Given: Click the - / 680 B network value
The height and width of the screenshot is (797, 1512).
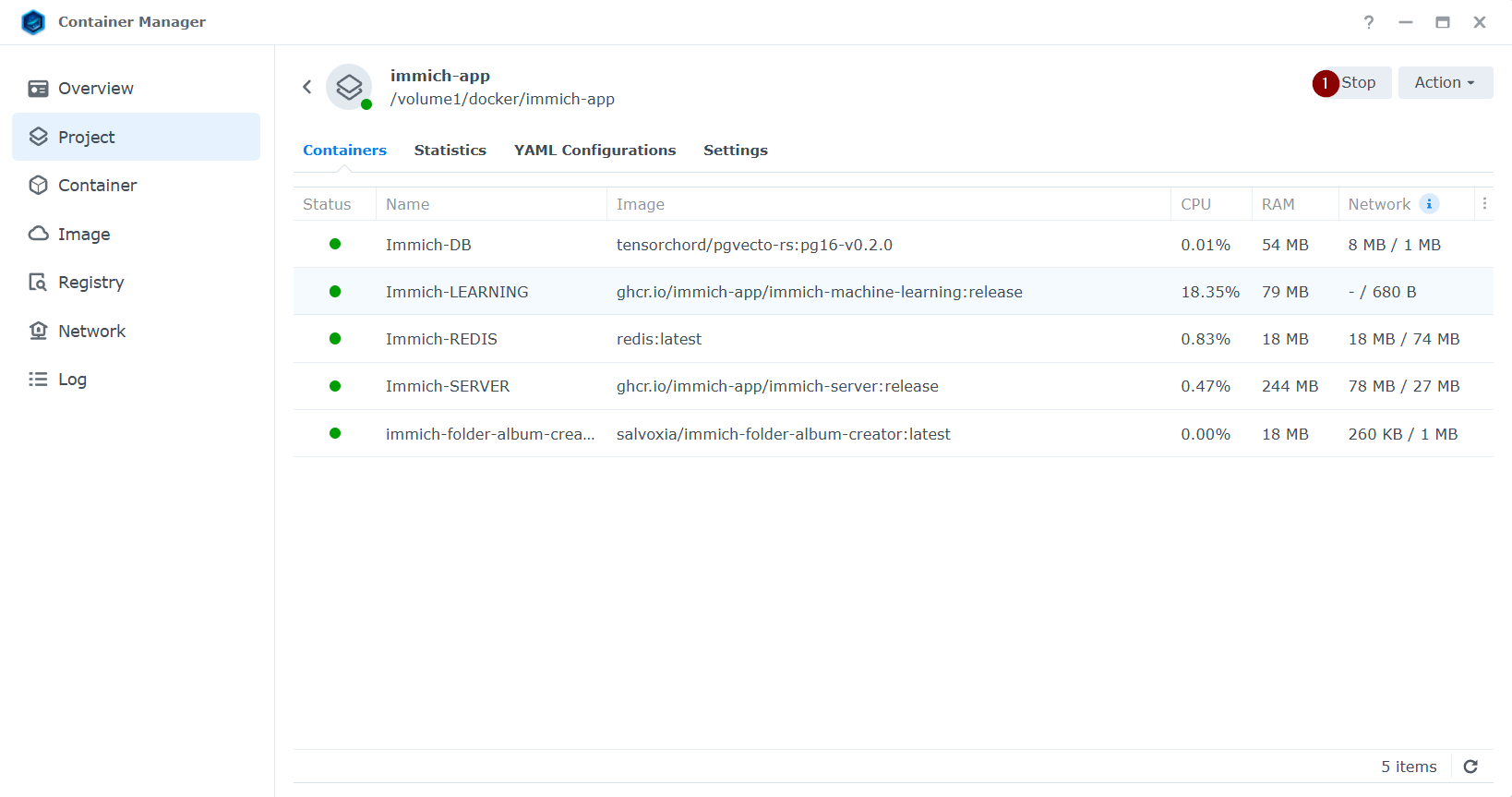Looking at the screenshot, I should tap(1382, 292).
